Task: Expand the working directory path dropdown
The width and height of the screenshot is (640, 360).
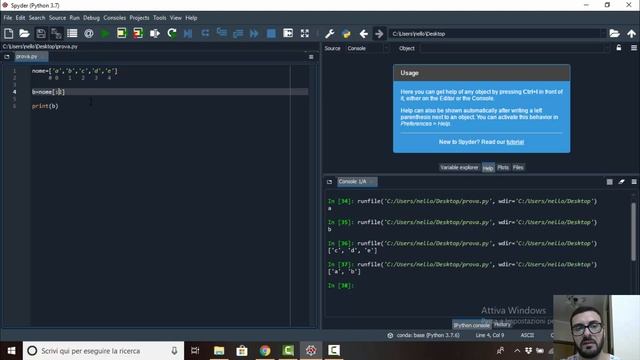Action: pos(602,33)
